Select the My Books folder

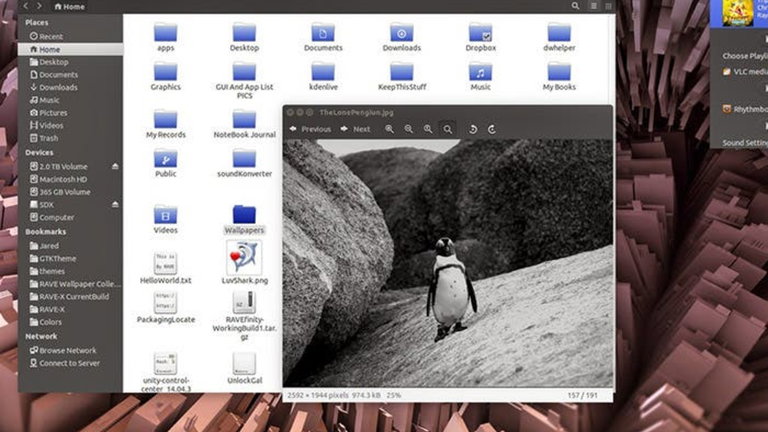pos(559,76)
